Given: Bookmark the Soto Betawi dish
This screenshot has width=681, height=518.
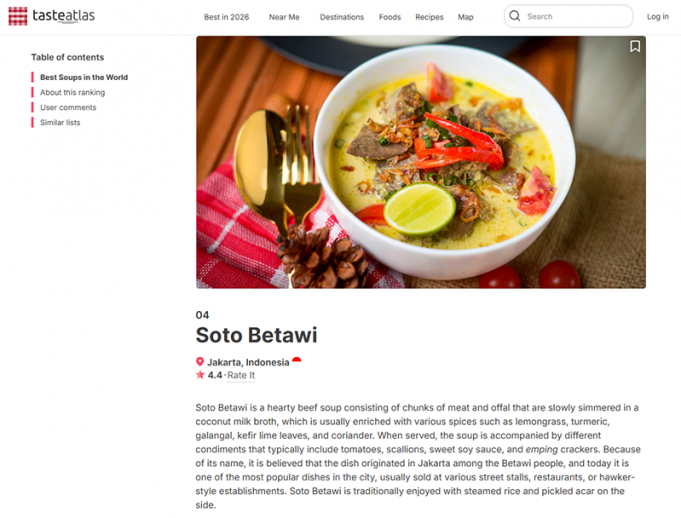Looking at the screenshot, I should [635, 46].
